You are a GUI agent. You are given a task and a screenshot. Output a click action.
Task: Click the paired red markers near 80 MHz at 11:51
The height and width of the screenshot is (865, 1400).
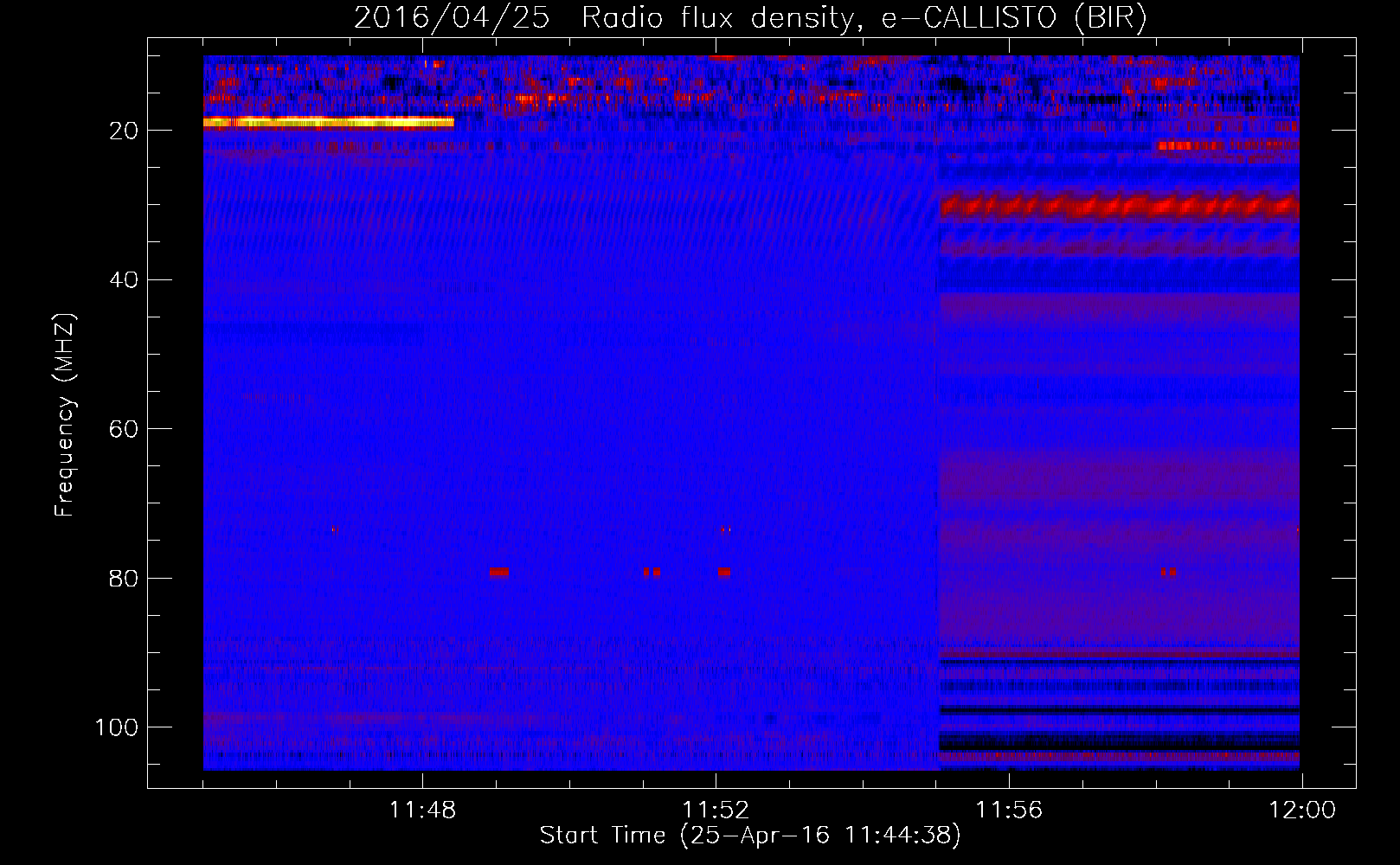tap(652, 572)
